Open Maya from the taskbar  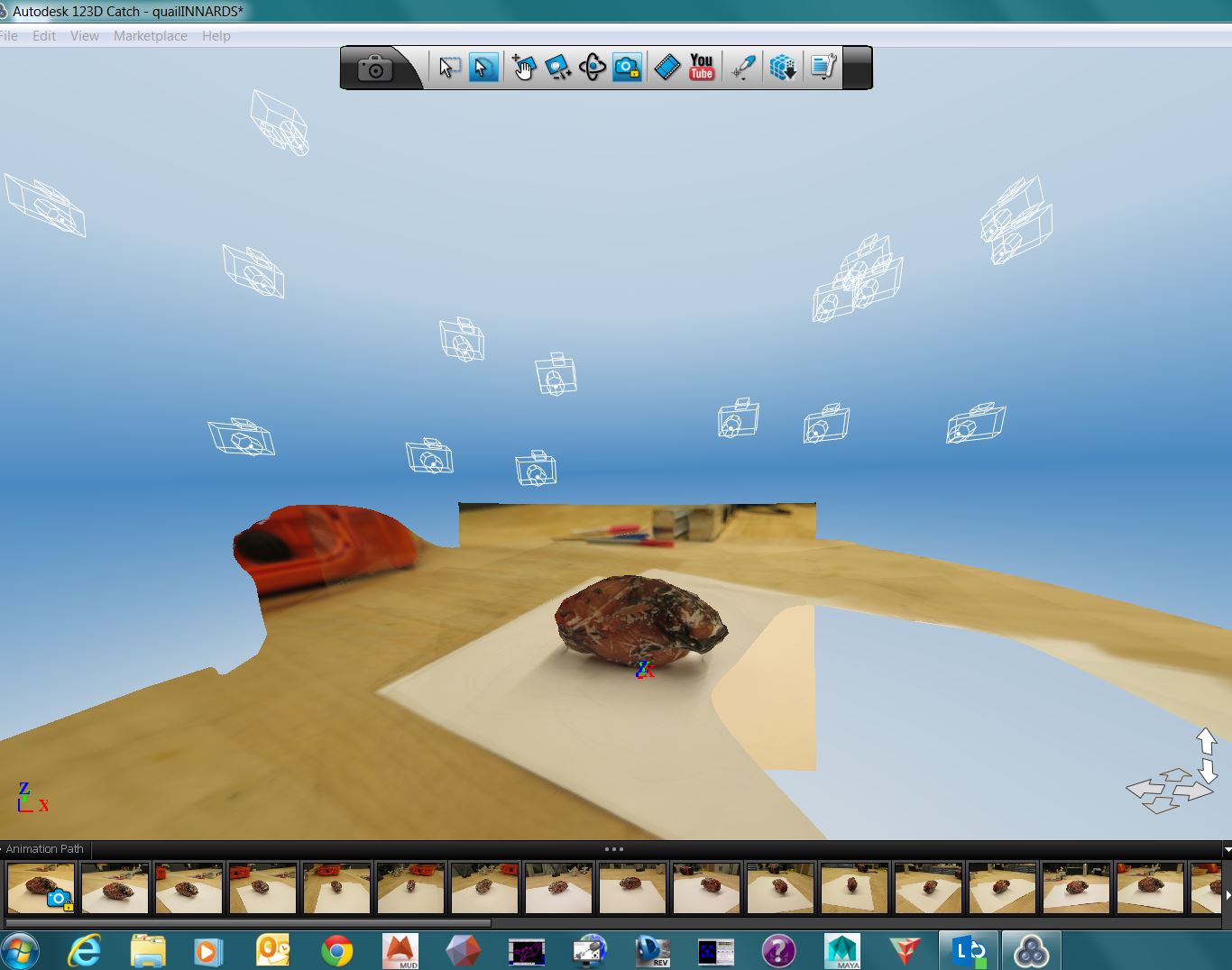pyautogui.click(x=842, y=951)
